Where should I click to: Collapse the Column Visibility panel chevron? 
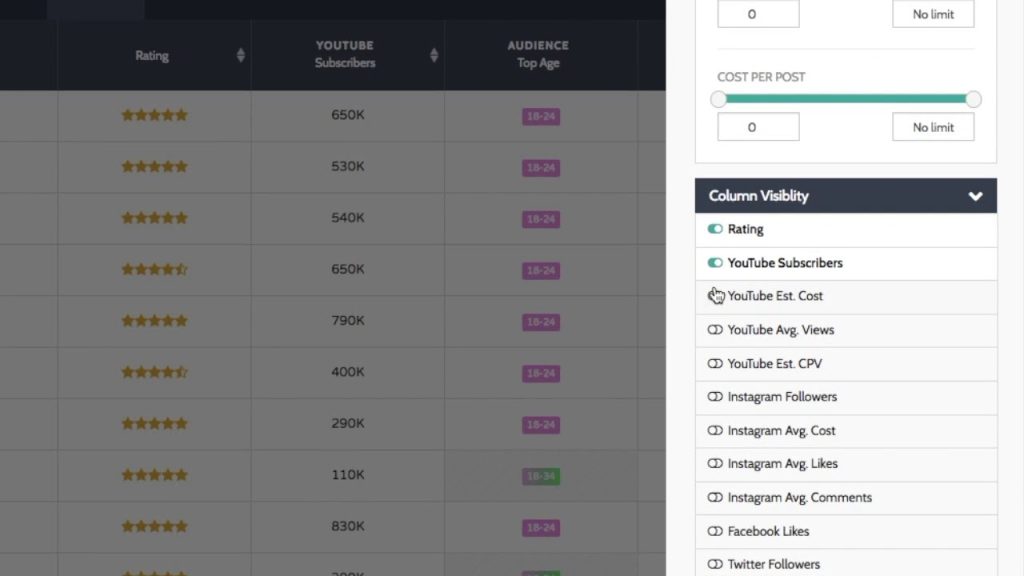(x=975, y=196)
